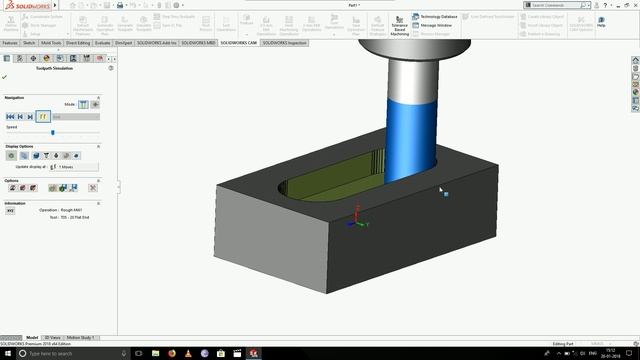
Task: Go to start of simulation
Action: (x=10, y=117)
